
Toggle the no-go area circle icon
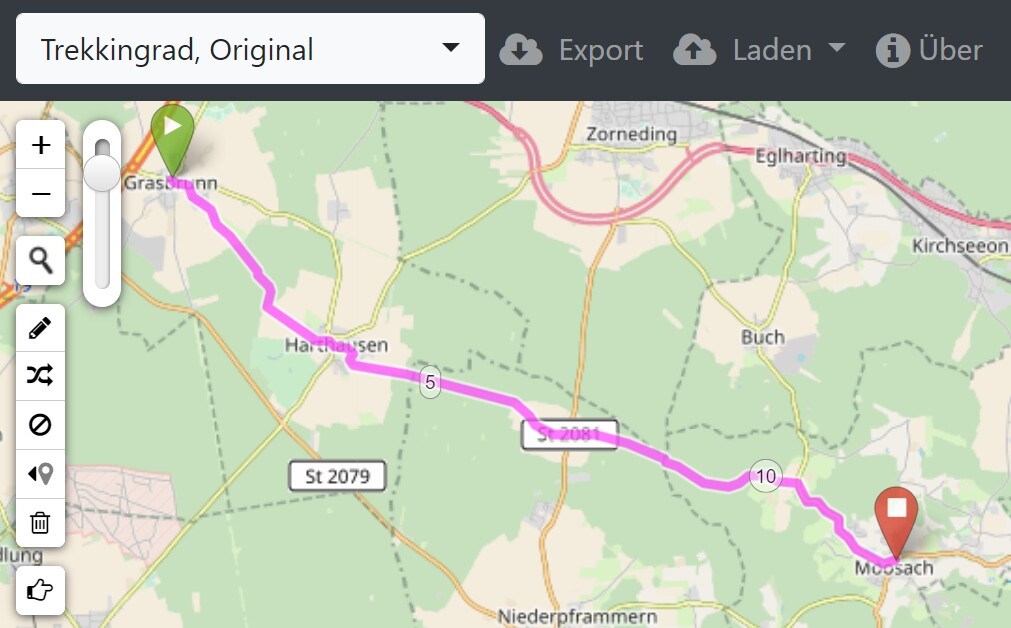coord(41,425)
